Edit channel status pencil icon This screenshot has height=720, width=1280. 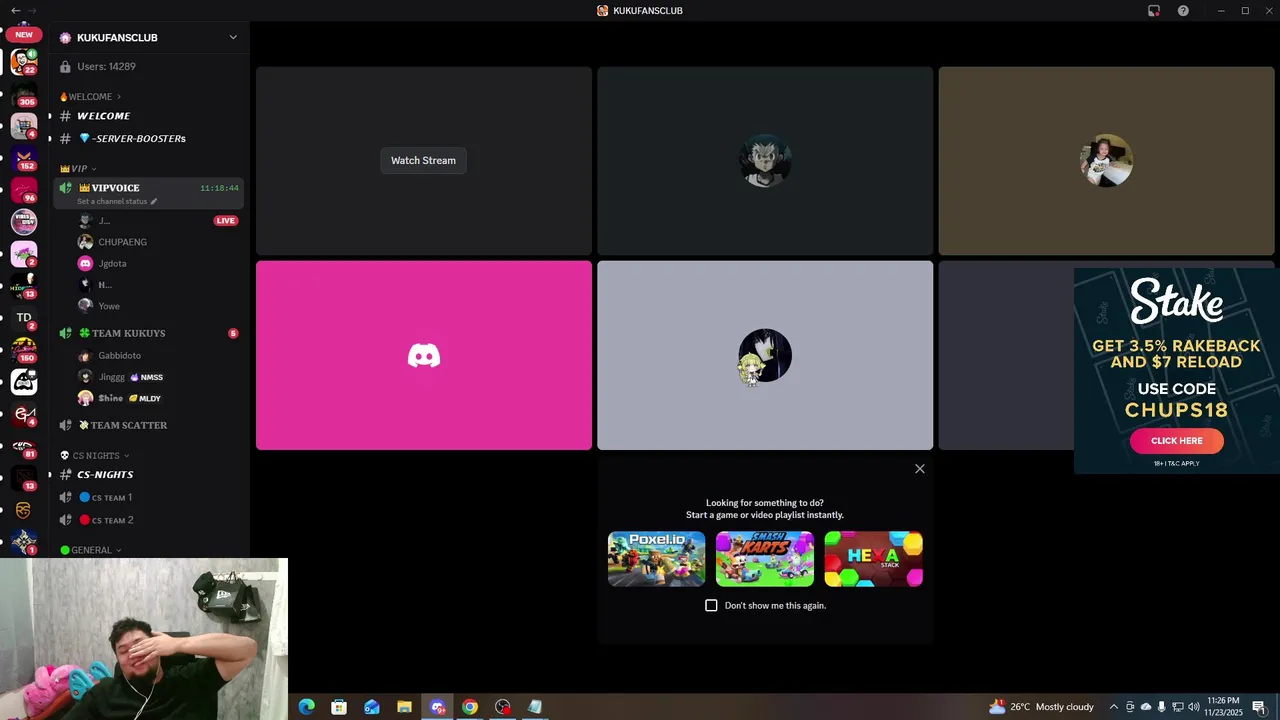coord(154,201)
